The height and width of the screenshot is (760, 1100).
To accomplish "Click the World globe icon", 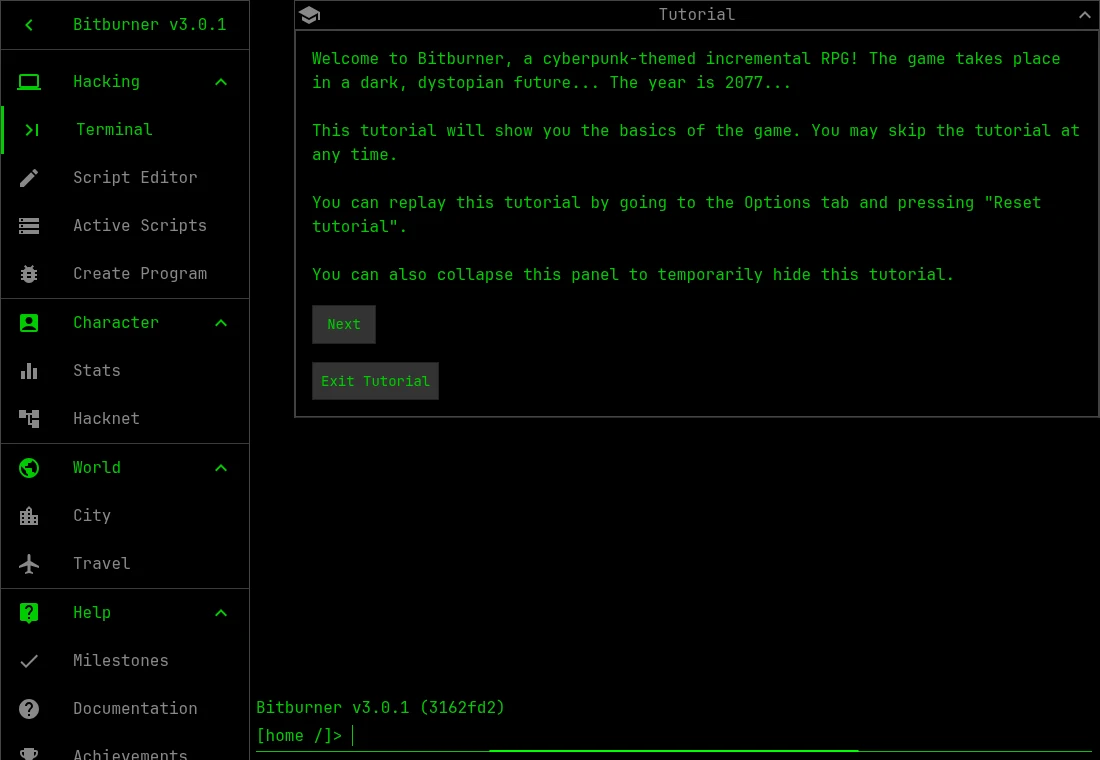I will (x=29, y=468).
